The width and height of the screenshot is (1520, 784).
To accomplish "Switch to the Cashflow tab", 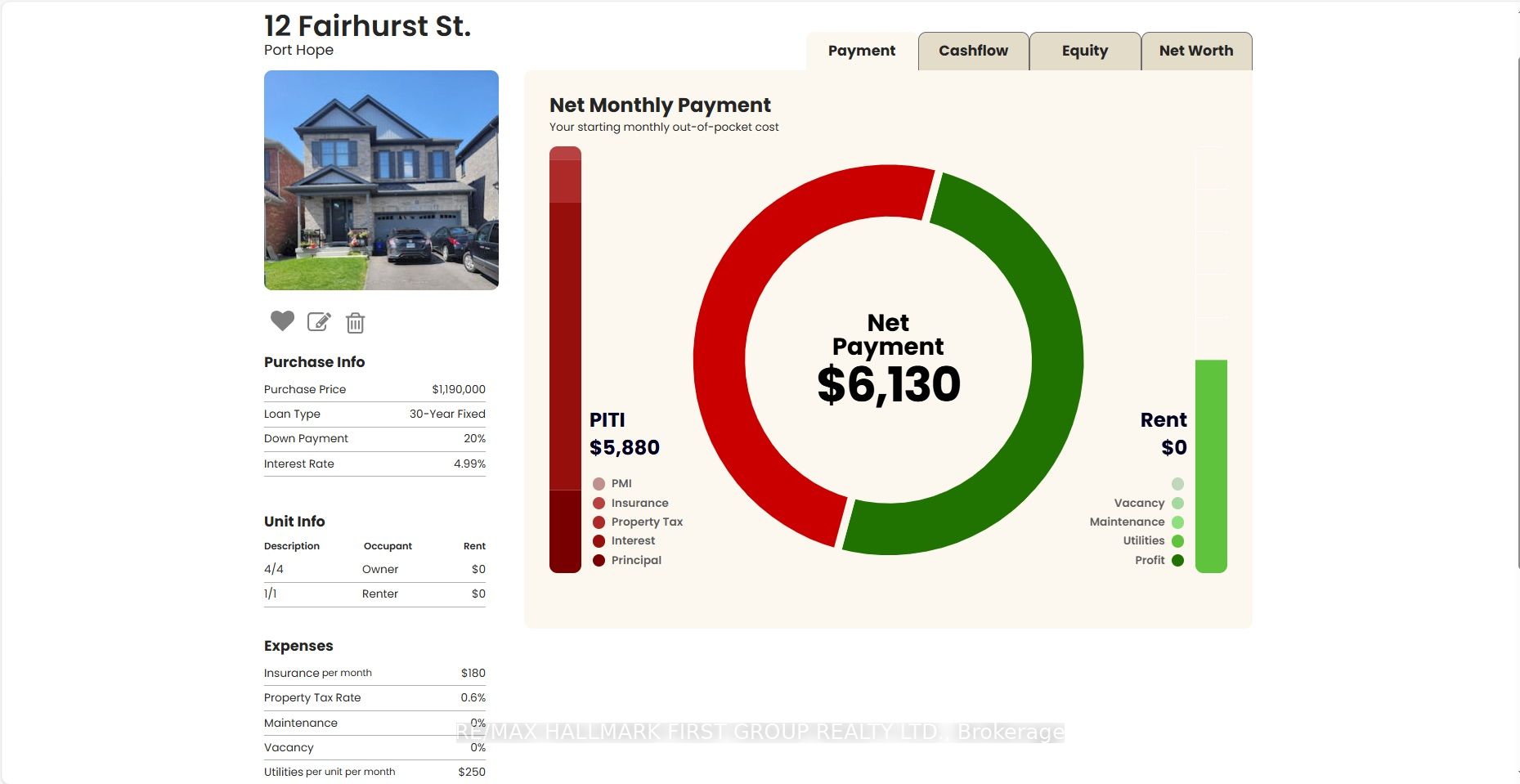I will 973,51.
